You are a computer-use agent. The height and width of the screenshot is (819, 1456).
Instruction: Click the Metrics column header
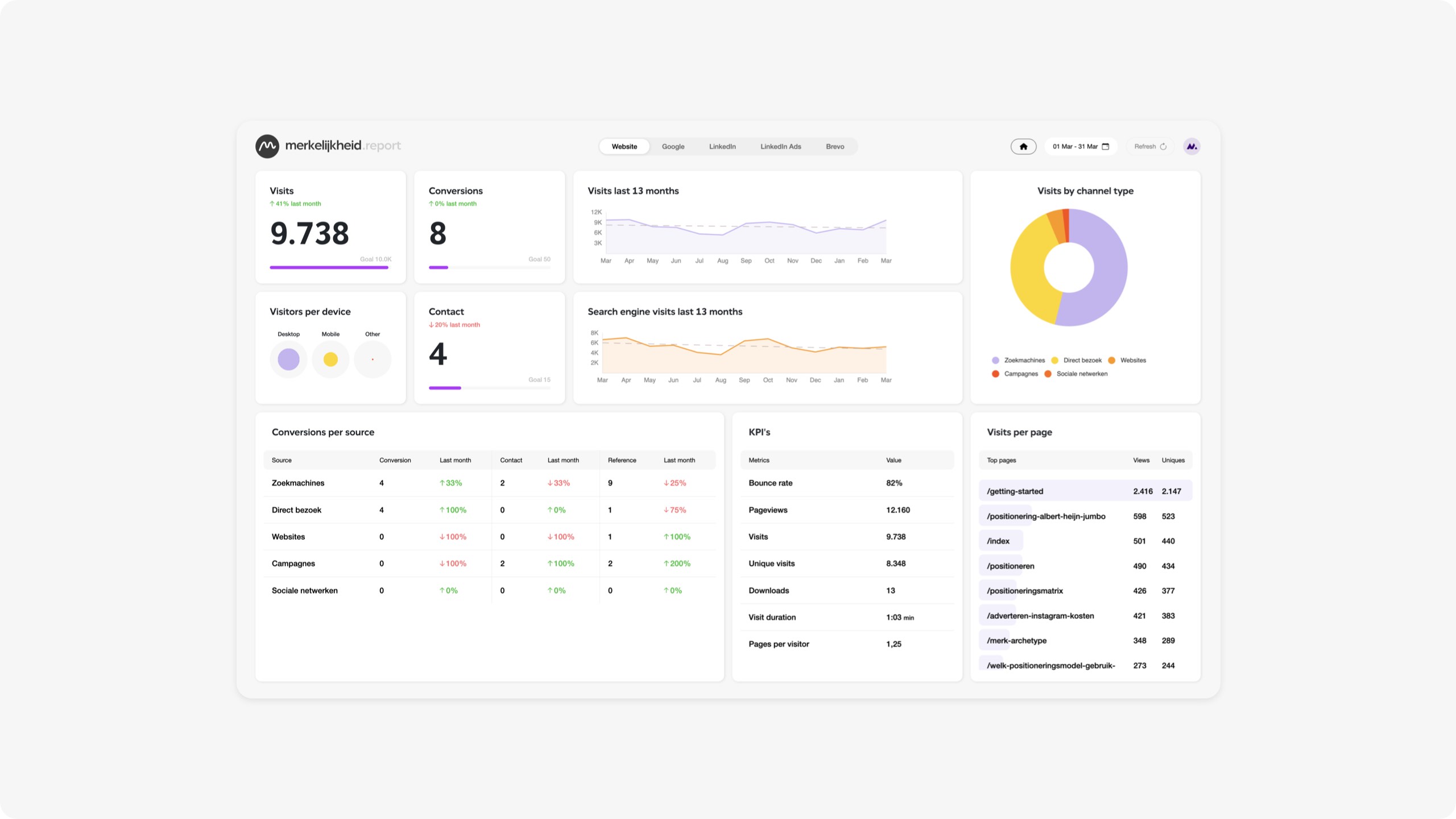pyautogui.click(x=759, y=460)
